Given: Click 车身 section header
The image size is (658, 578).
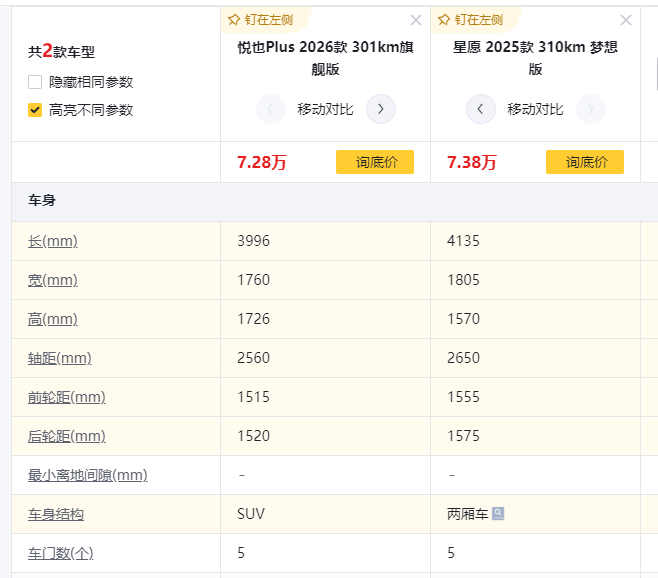Looking at the screenshot, I should [42, 200].
